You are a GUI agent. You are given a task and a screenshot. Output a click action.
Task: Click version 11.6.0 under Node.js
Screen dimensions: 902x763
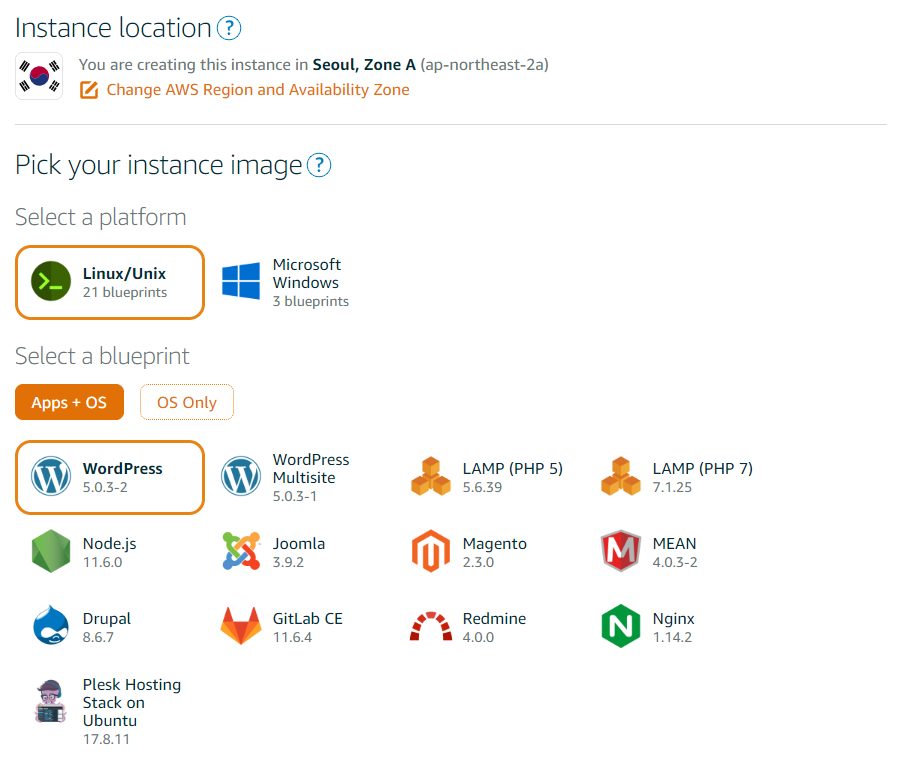pyautogui.click(x=102, y=562)
